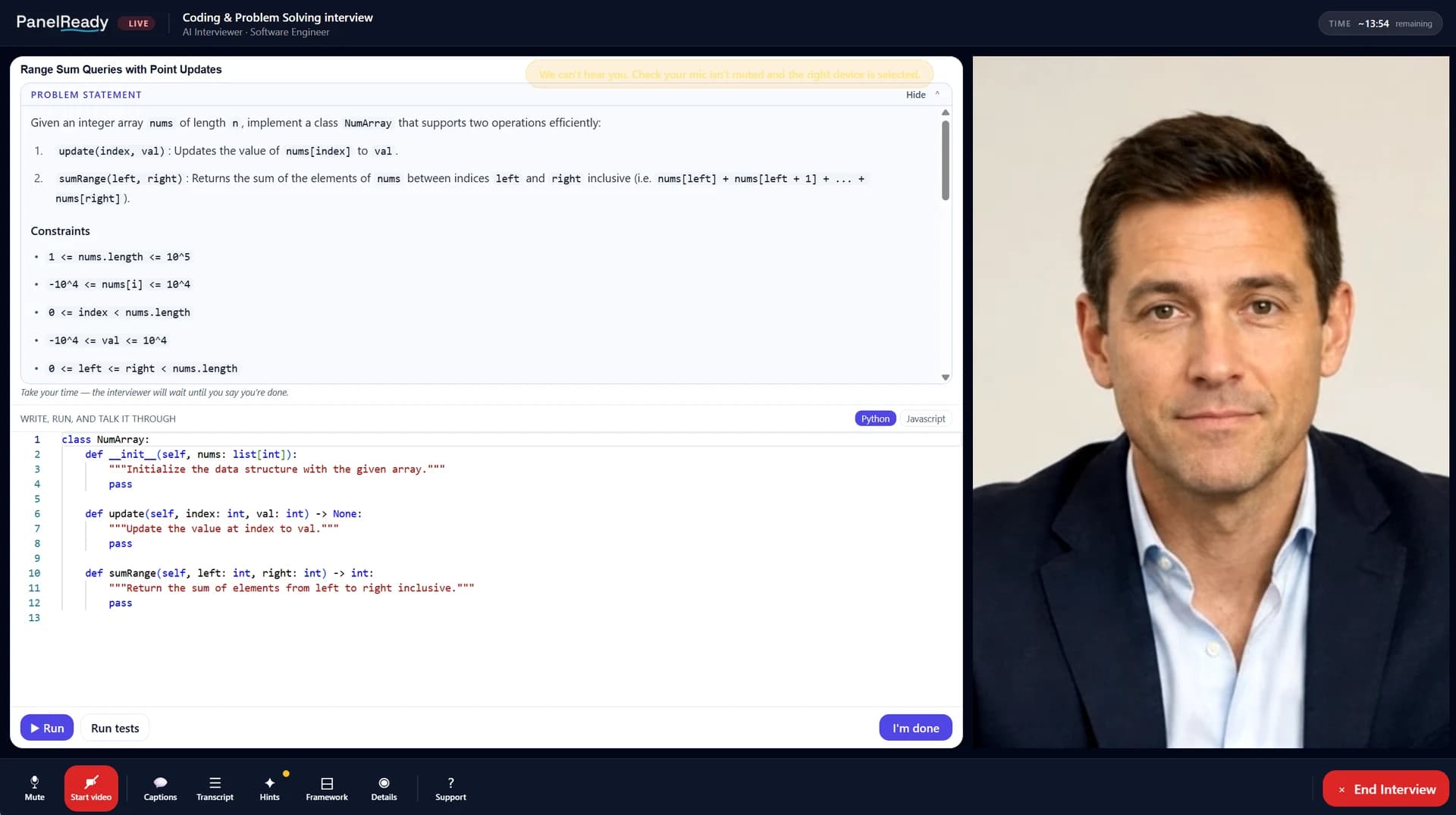Click the scroll-up arrow of problem statement

(946, 112)
